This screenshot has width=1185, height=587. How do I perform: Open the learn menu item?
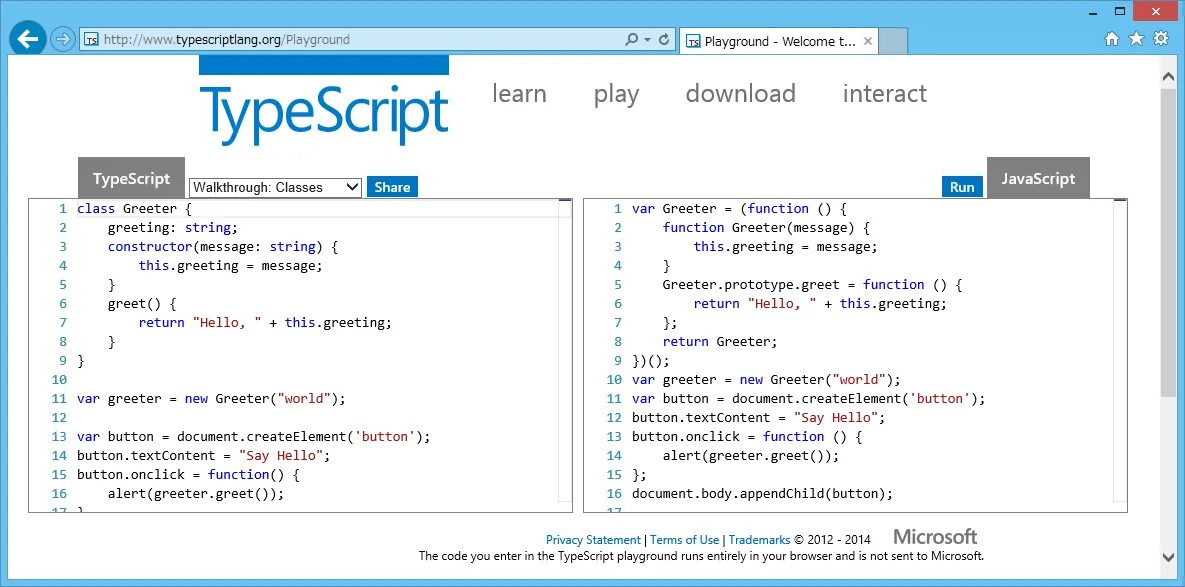click(519, 94)
